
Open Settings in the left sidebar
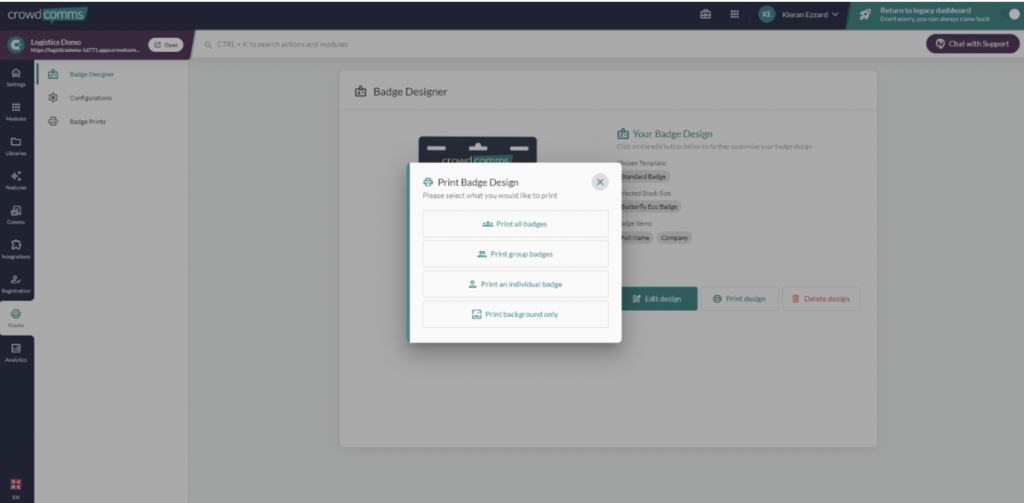[x=16, y=77]
